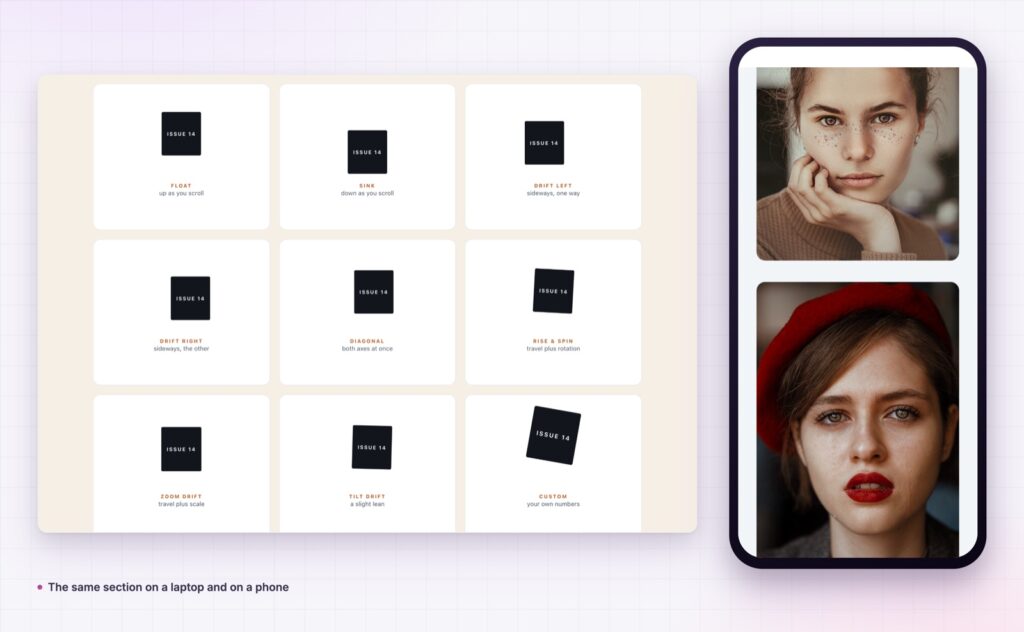Click 'a slight lean' description
Image resolution: width=1024 pixels, height=632 pixels.
coord(367,504)
